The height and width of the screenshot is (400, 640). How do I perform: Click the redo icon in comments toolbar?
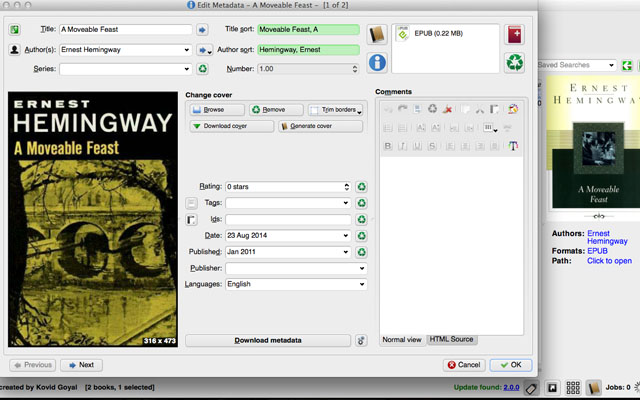[x=402, y=109]
